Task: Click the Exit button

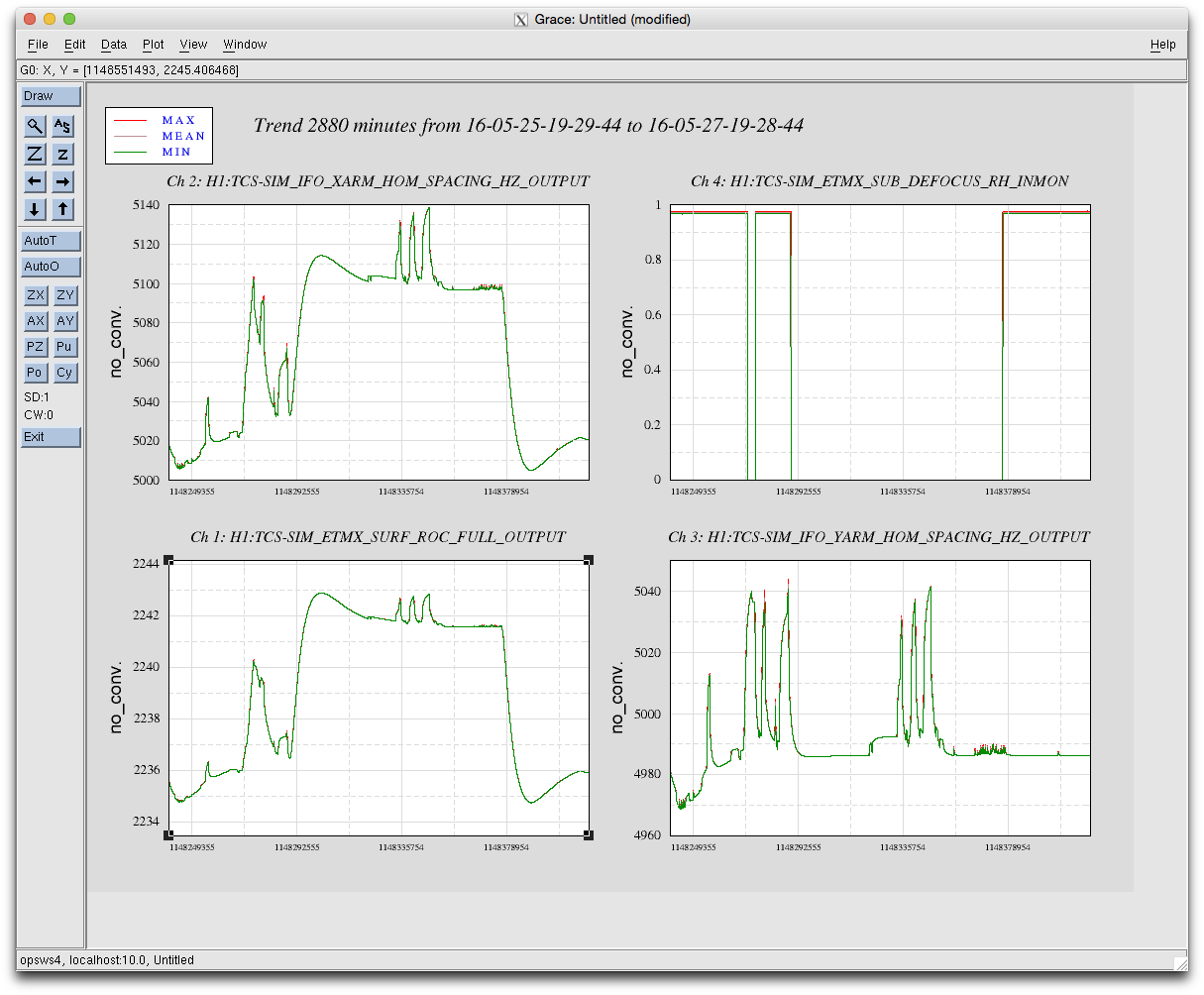Action: 51,437
